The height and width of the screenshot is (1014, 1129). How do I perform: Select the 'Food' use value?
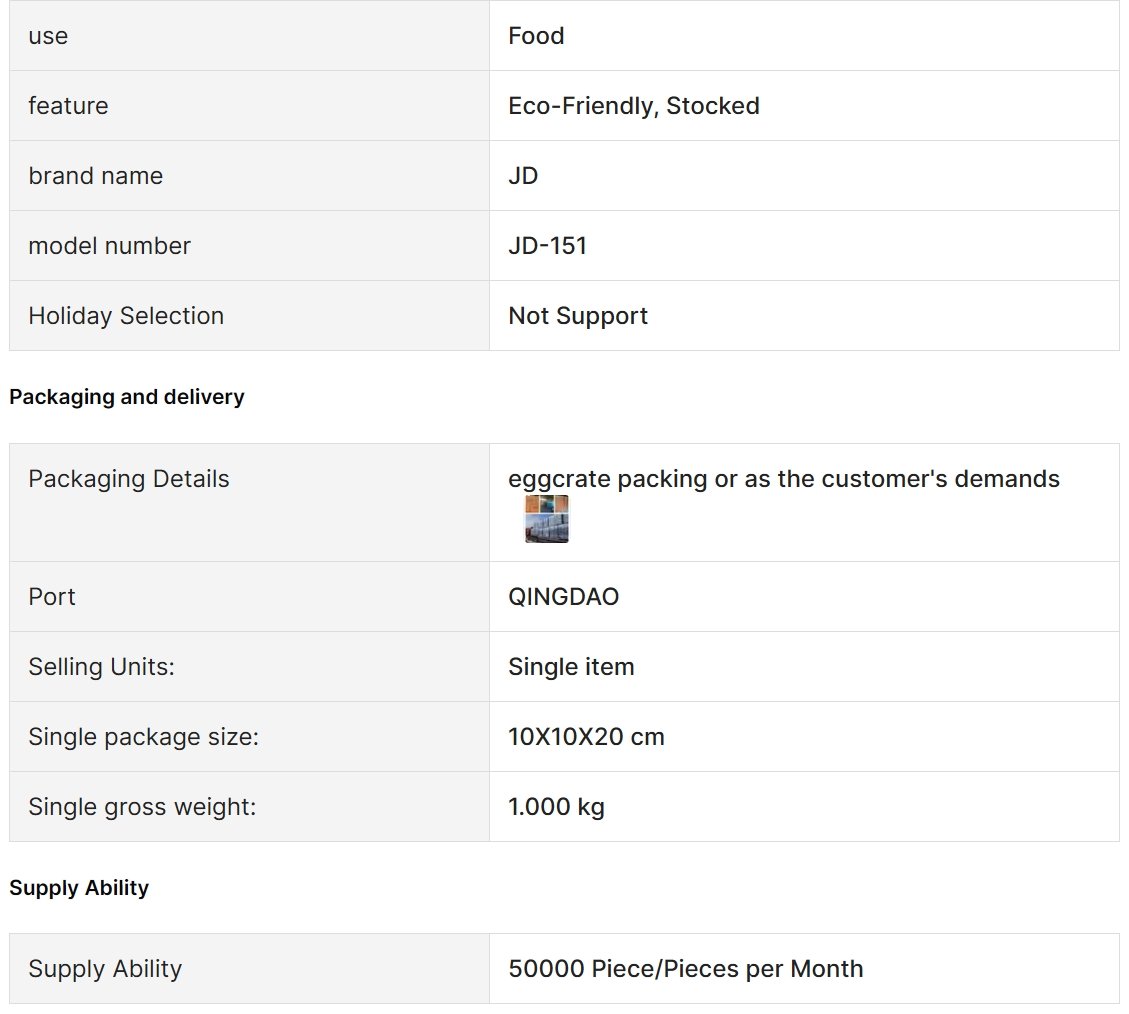536,35
